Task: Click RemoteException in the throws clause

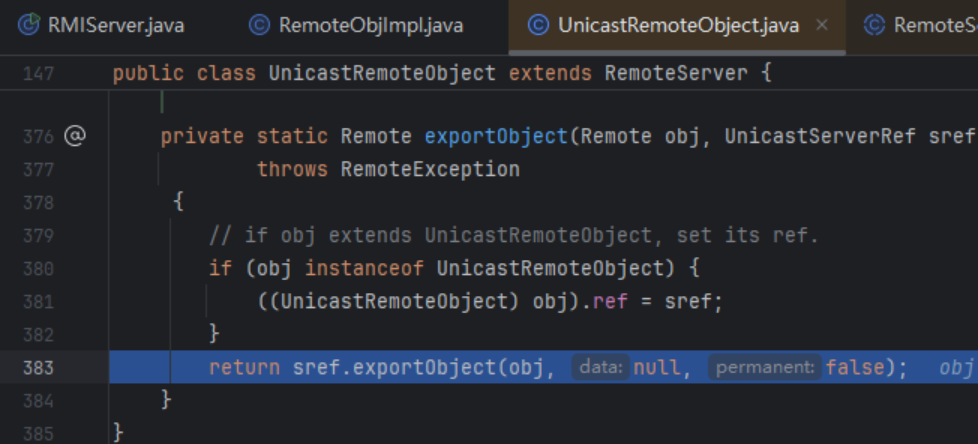Action: click(430, 169)
